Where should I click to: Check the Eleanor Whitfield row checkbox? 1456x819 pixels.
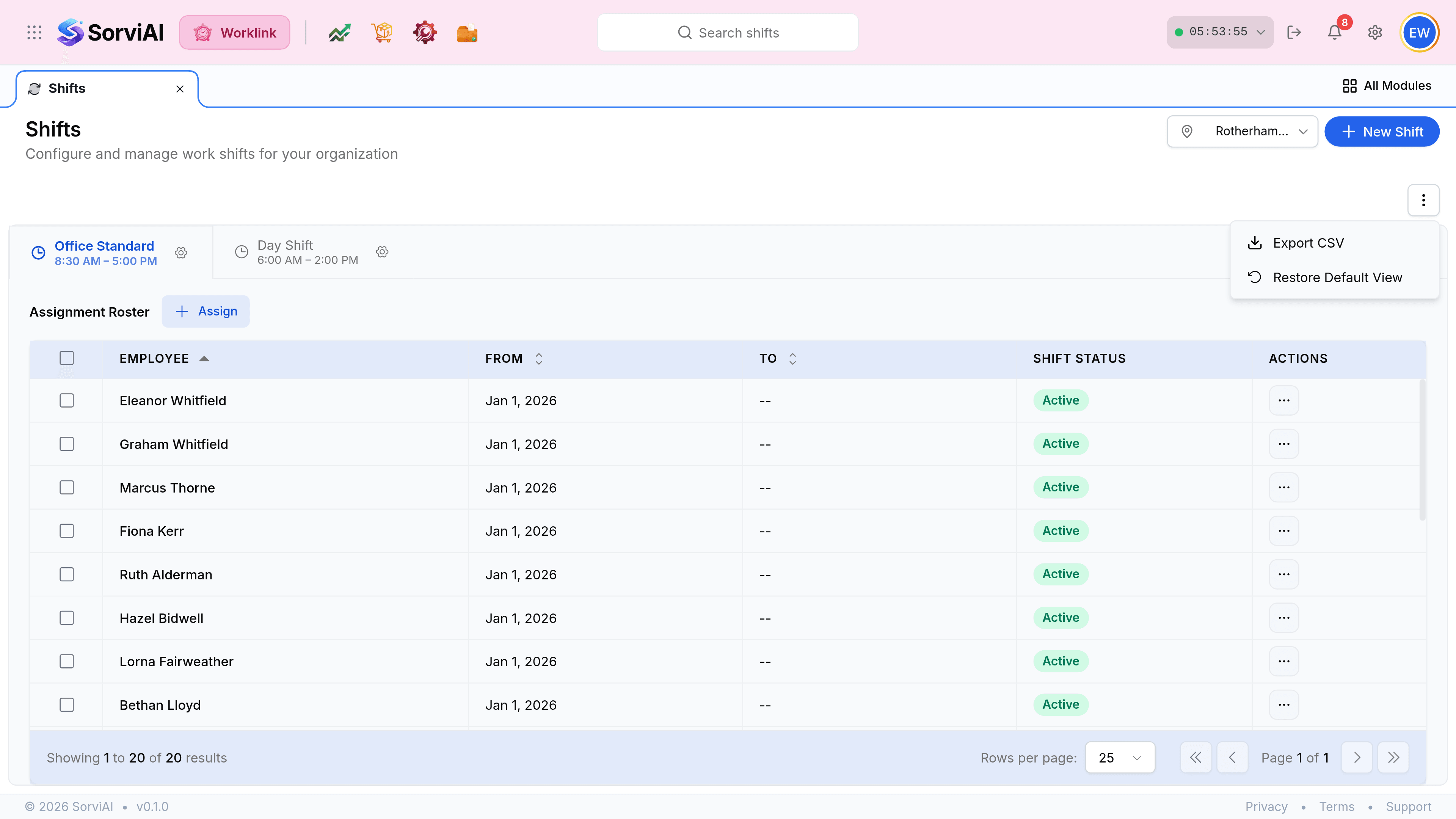67,400
